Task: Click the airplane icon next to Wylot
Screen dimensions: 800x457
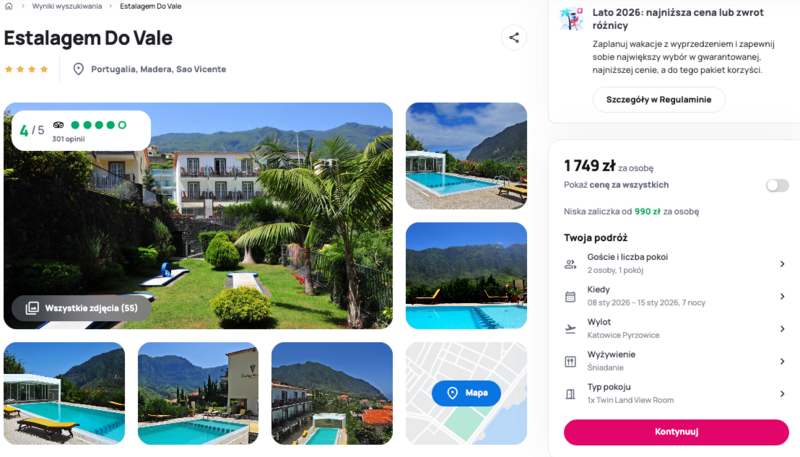Action: tap(570, 329)
